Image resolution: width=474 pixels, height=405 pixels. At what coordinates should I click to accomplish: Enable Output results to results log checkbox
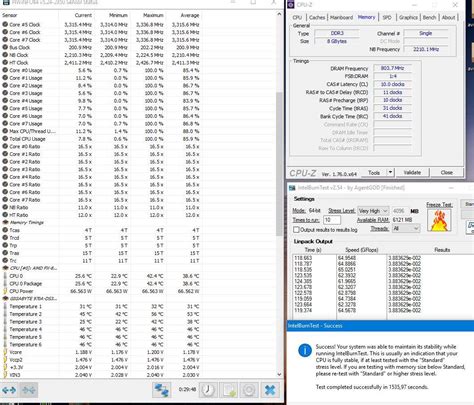point(296,230)
